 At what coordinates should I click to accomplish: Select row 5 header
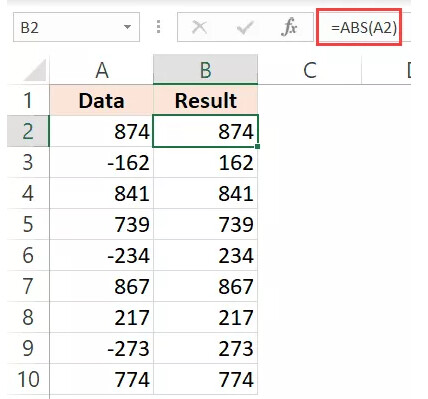tap(28, 224)
